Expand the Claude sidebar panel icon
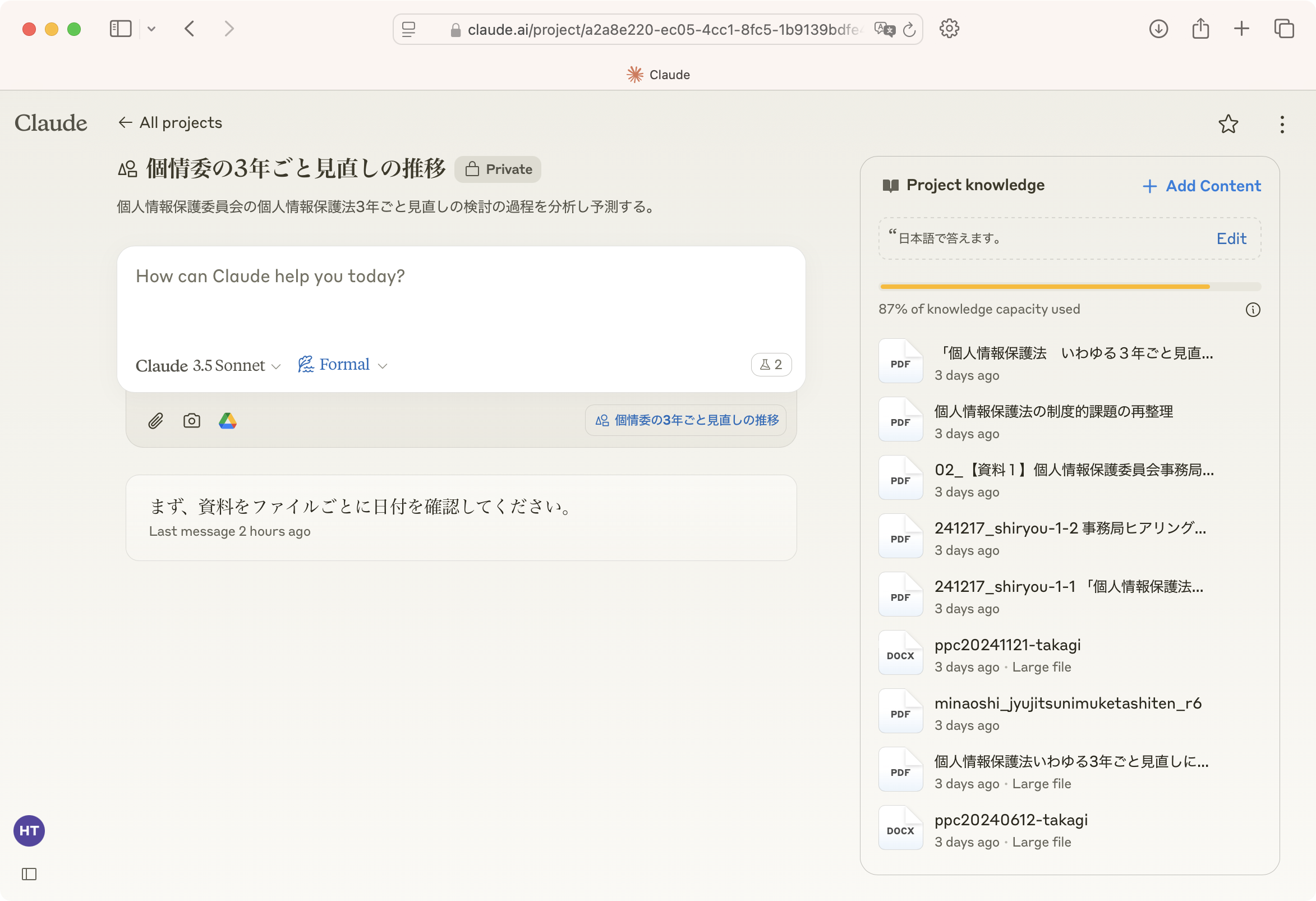1316x901 pixels. (29, 874)
